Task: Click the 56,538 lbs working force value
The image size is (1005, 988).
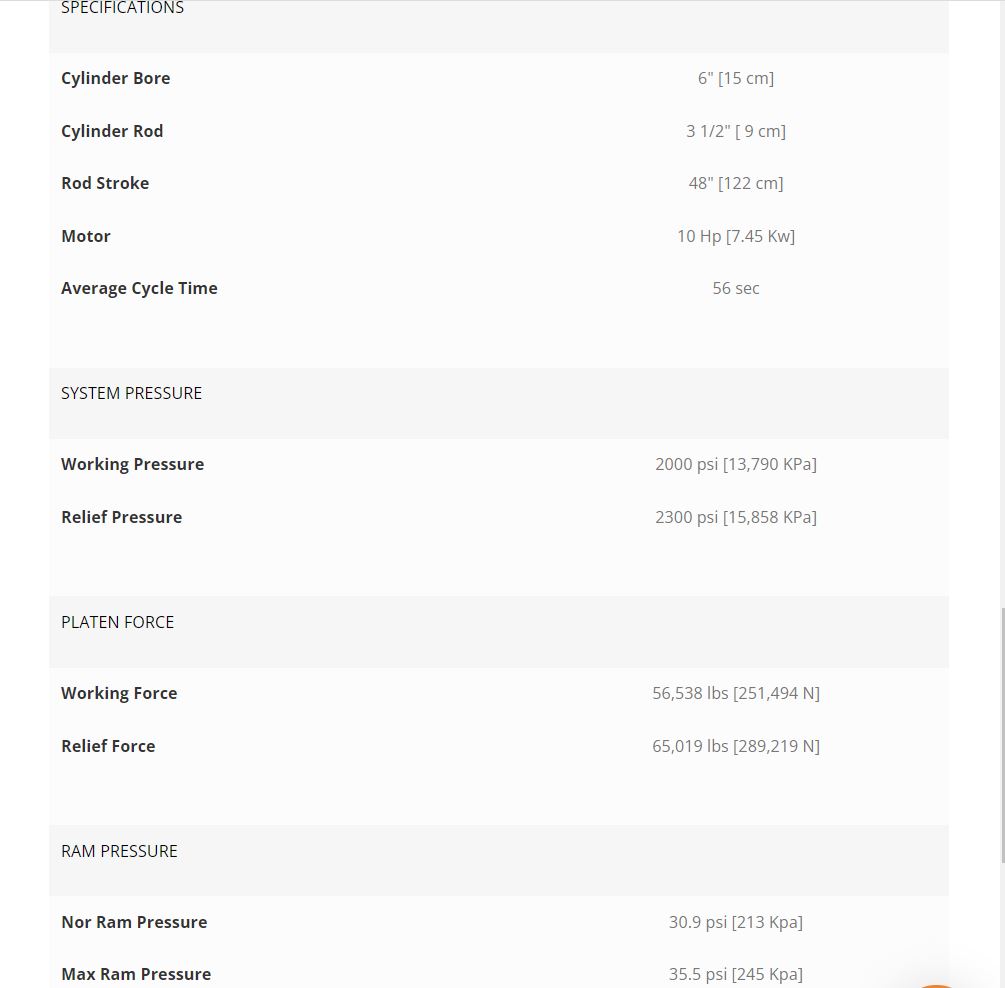Action: [736, 693]
